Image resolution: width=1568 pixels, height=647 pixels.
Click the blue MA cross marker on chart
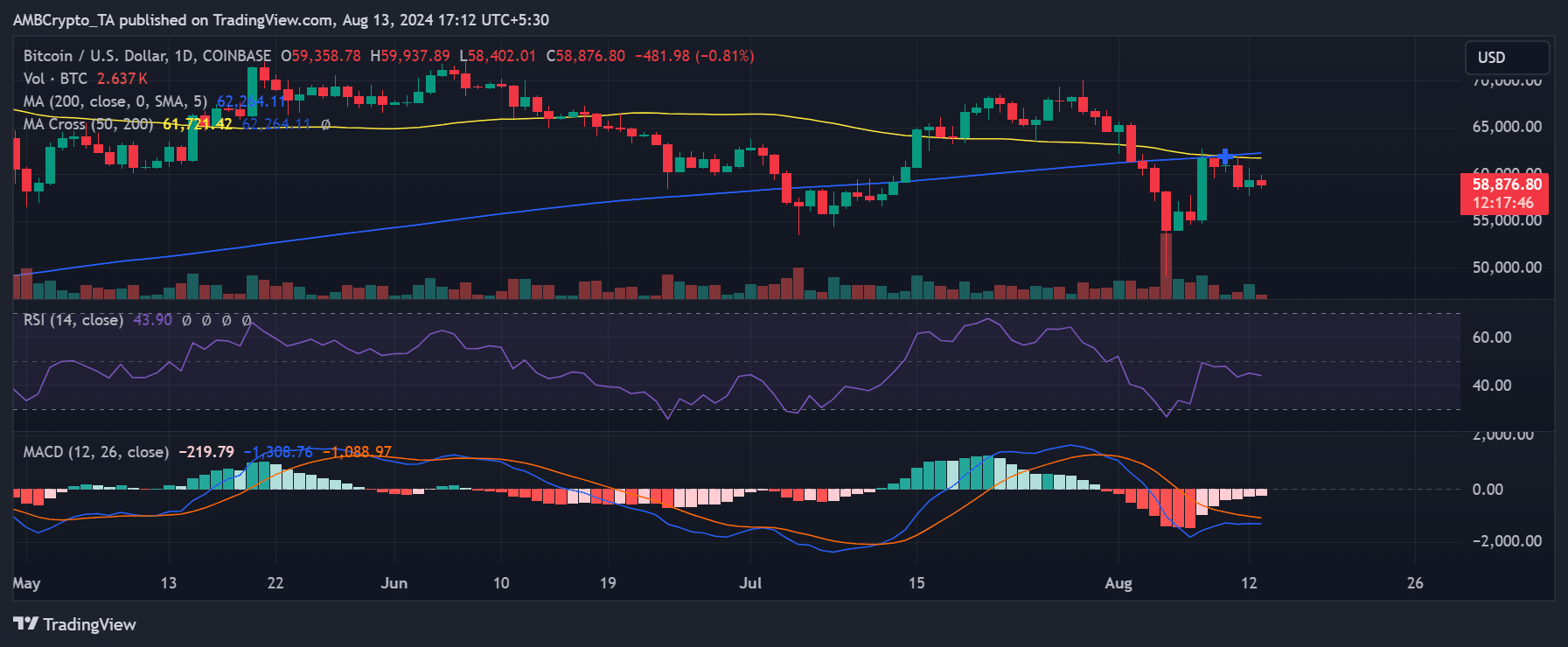click(1225, 157)
